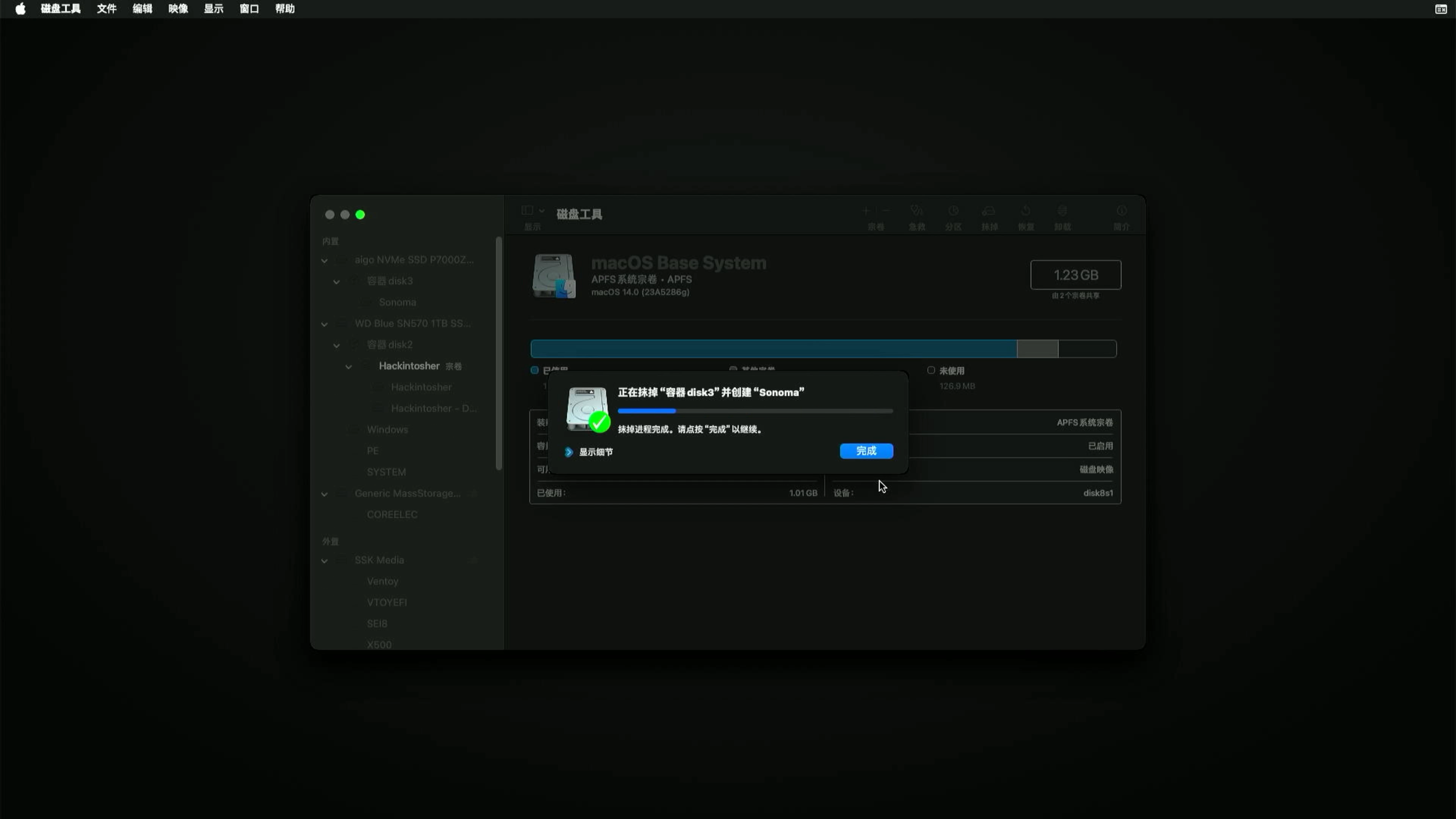
Task: Select Hackintosher - D... data volume
Action: pyautogui.click(x=433, y=408)
